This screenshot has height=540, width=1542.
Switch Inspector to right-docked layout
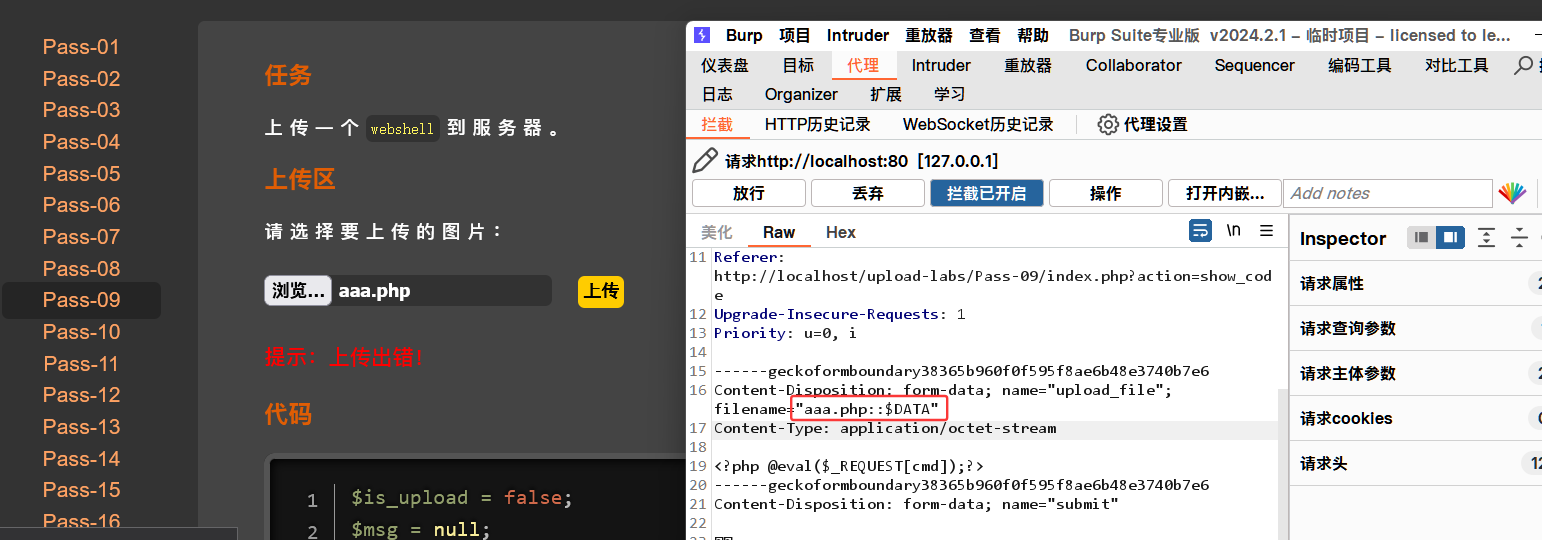(1450, 238)
